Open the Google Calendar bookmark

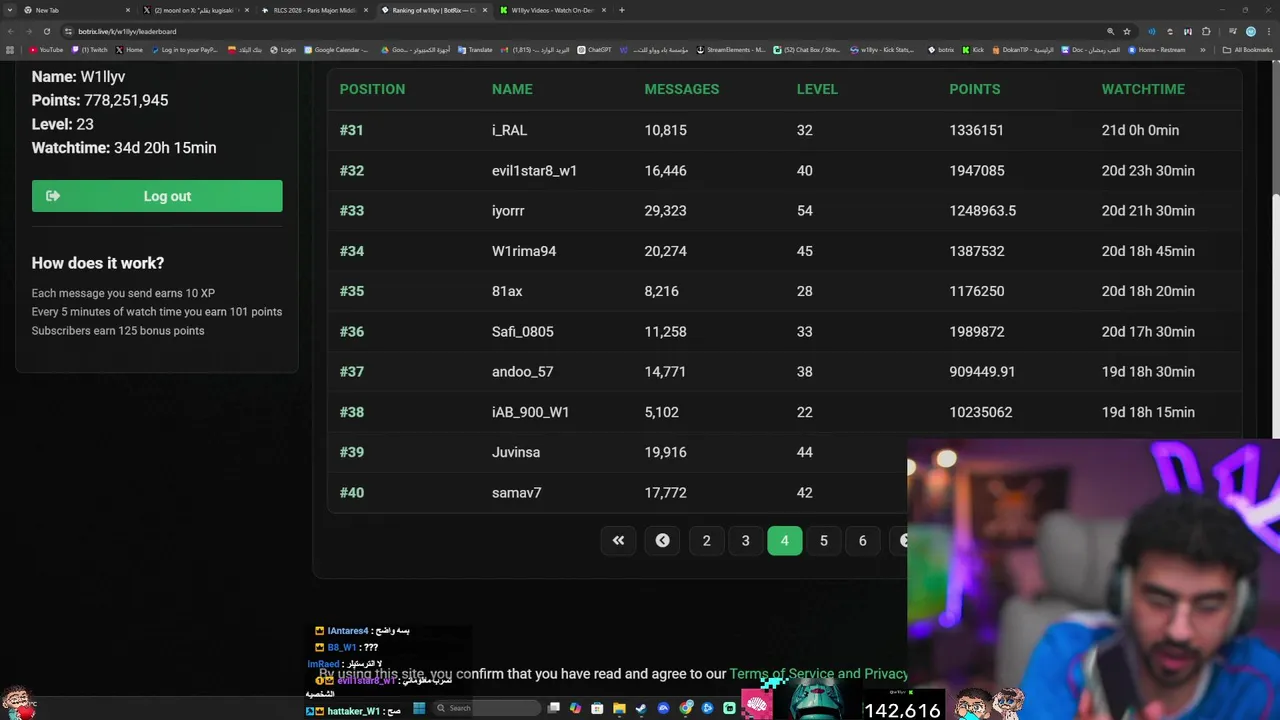[x=336, y=49]
